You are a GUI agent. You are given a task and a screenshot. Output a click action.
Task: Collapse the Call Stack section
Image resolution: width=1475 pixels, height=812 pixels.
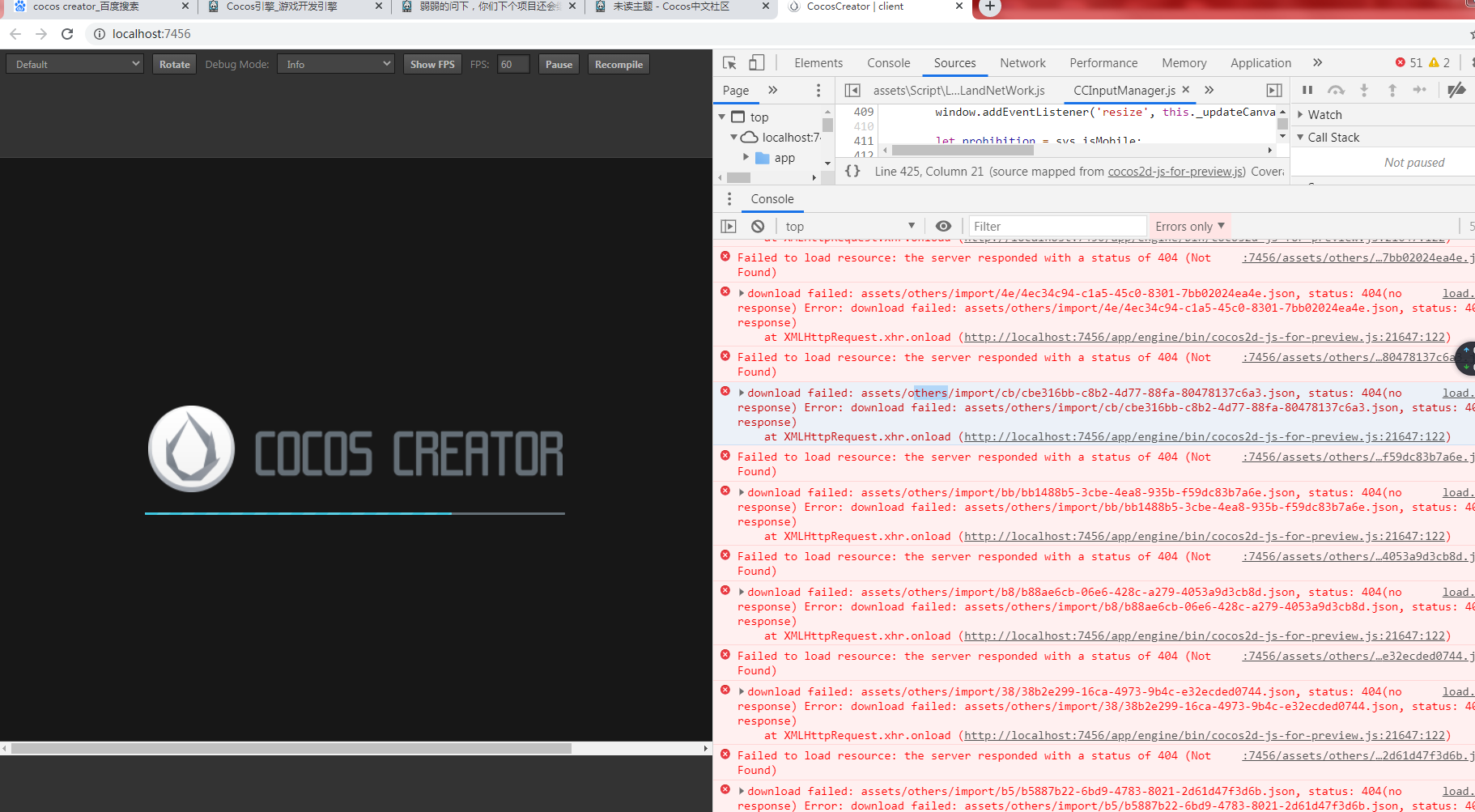(x=1300, y=138)
